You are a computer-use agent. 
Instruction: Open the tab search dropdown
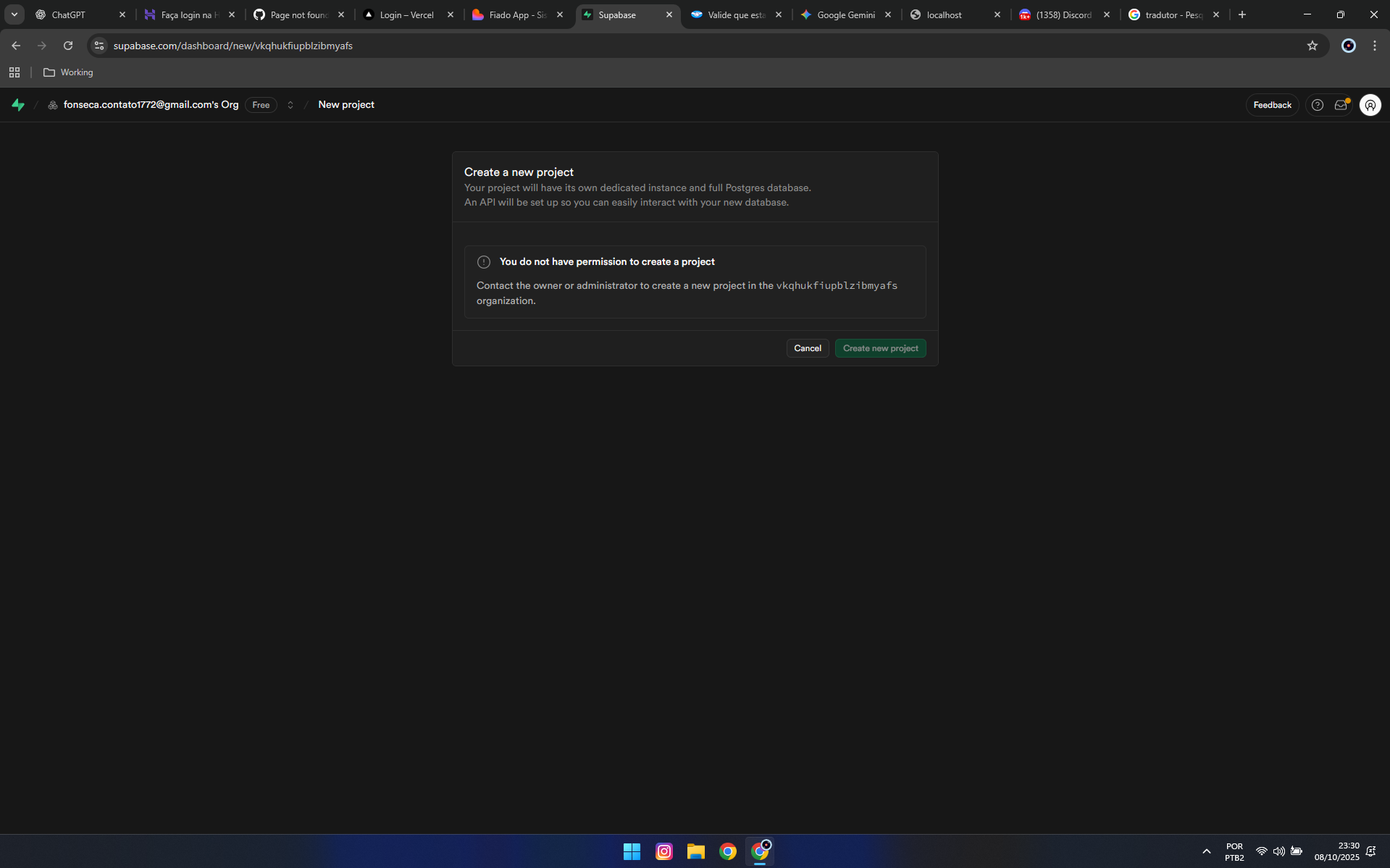[14, 14]
